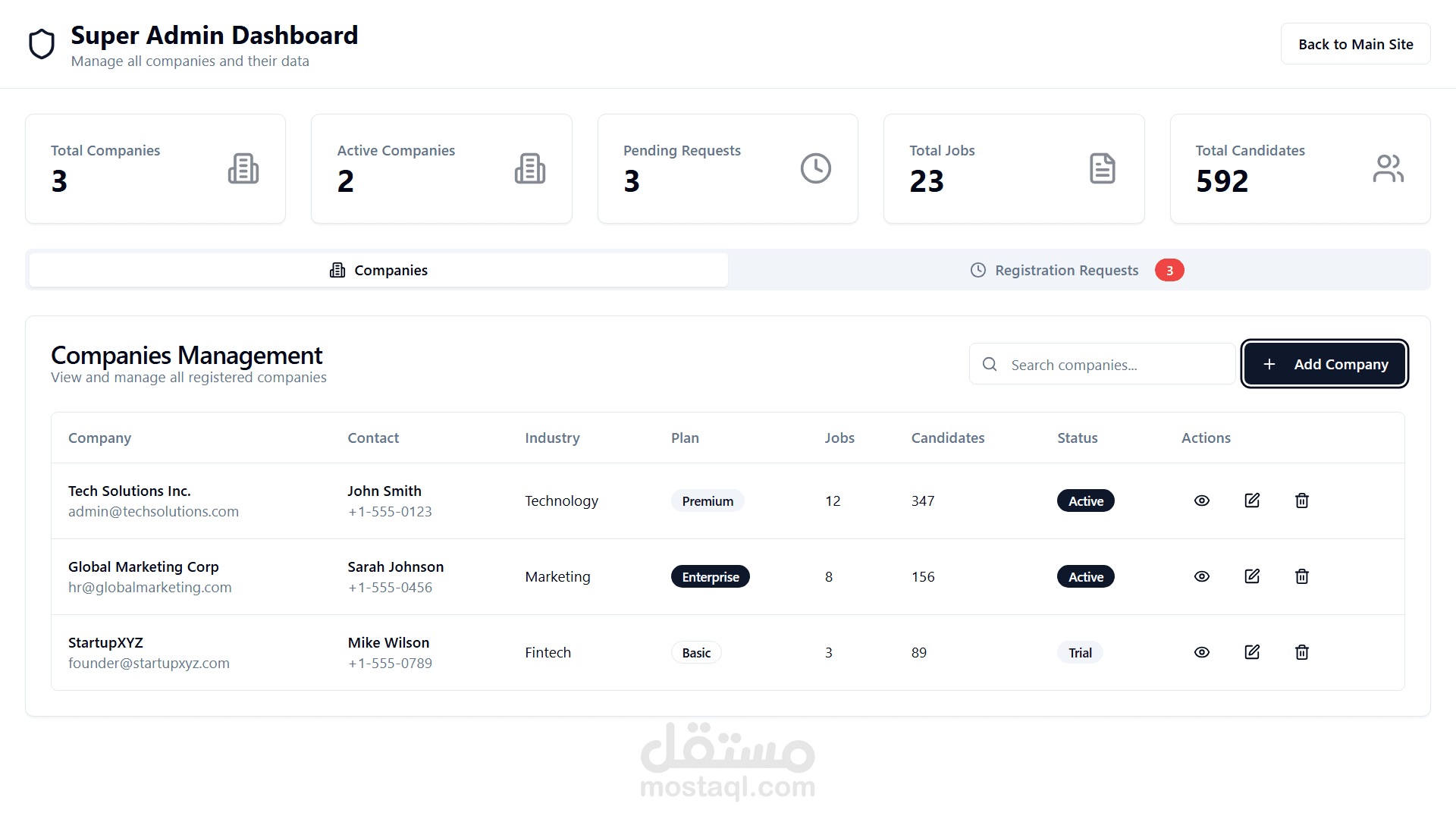Click the people icon in Total Candidates card

(x=1388, y=168)
